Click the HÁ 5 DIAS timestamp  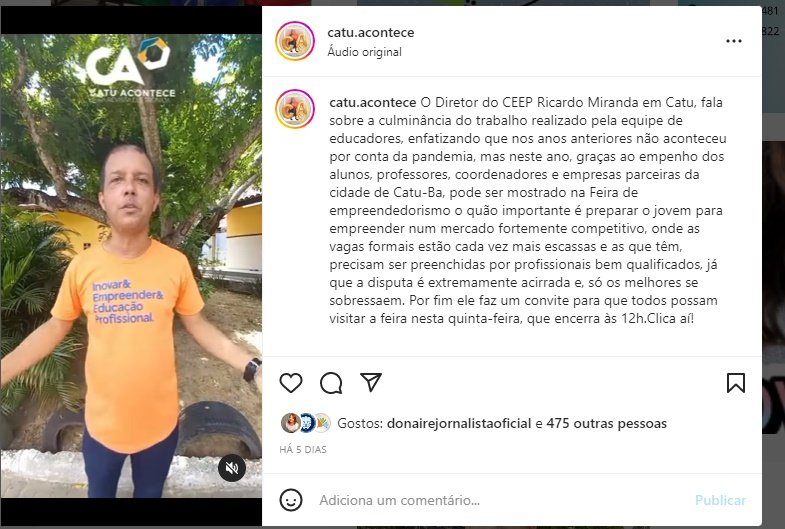coord(303,449)
